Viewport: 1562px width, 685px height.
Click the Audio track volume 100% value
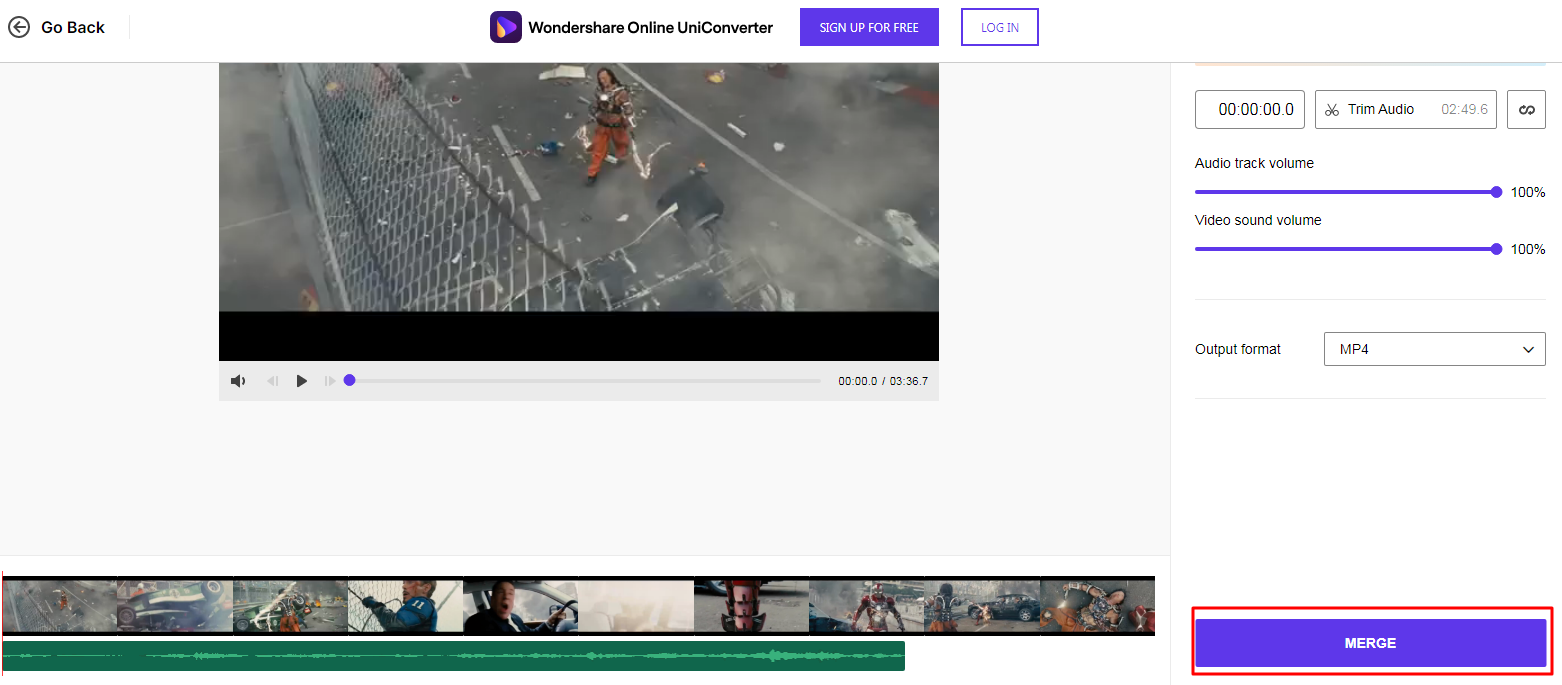(x=1528, y=192)
